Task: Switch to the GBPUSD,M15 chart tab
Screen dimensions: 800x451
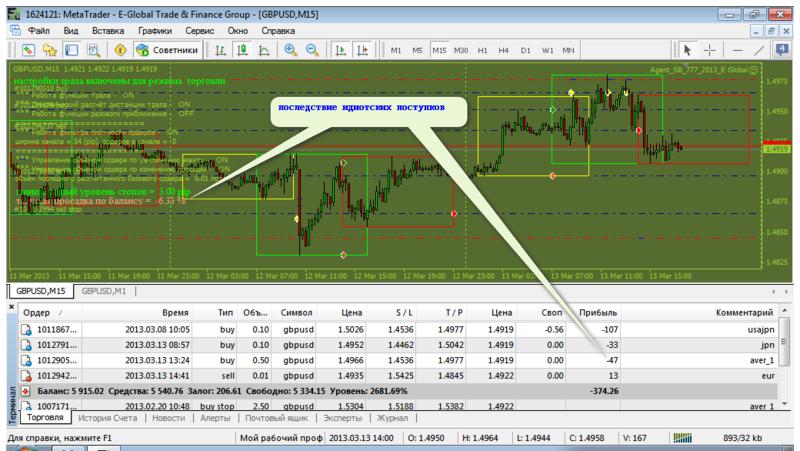Action: point(41,291)
